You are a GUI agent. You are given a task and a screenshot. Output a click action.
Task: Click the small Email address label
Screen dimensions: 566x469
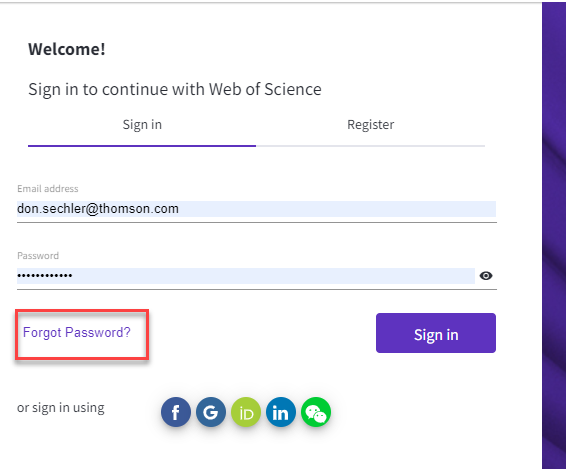click(x=48, y=188)
